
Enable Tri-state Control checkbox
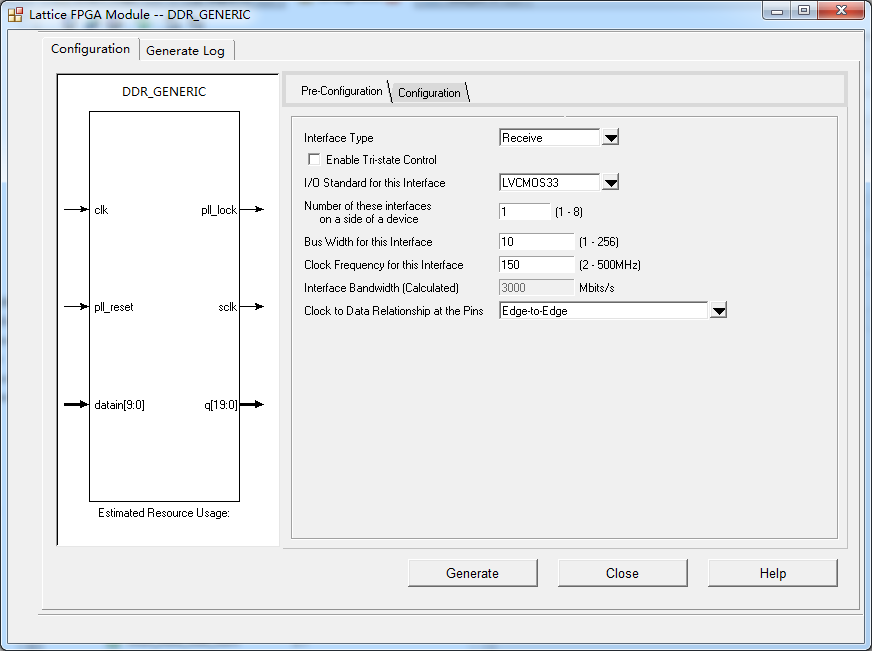coord(314,160)
